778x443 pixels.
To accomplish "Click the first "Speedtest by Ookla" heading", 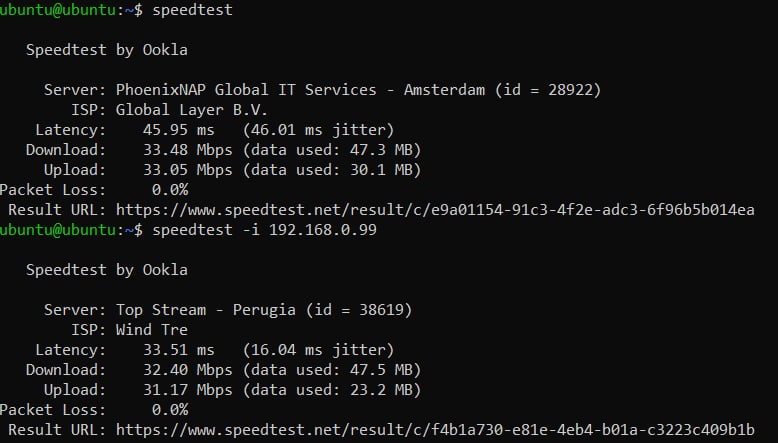I will pos(106,49).
